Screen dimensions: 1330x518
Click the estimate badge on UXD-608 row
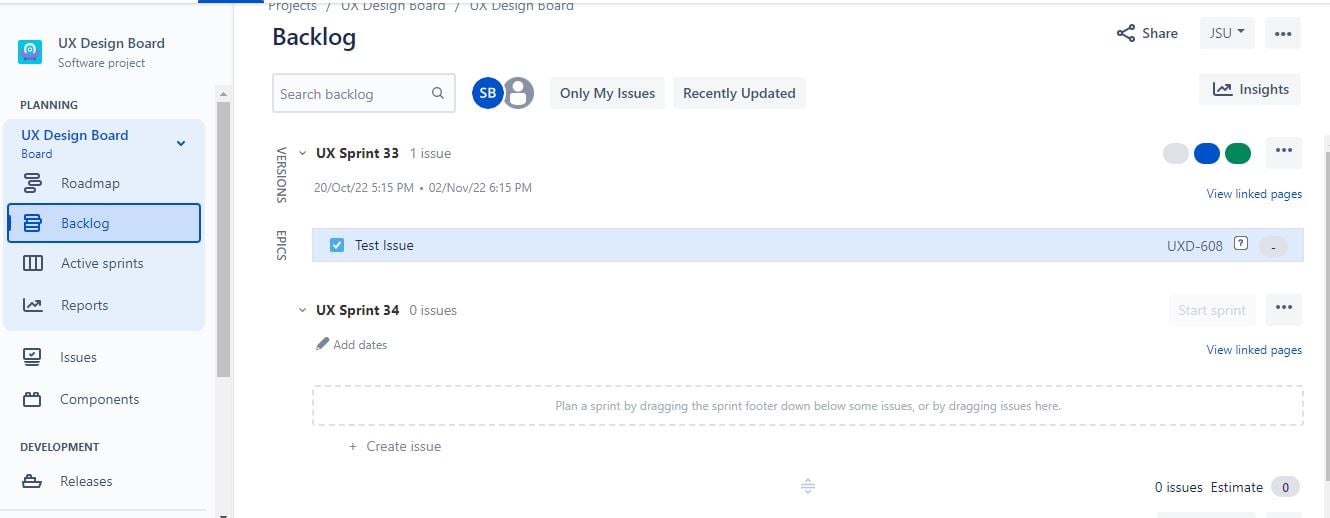point(1273,246)
